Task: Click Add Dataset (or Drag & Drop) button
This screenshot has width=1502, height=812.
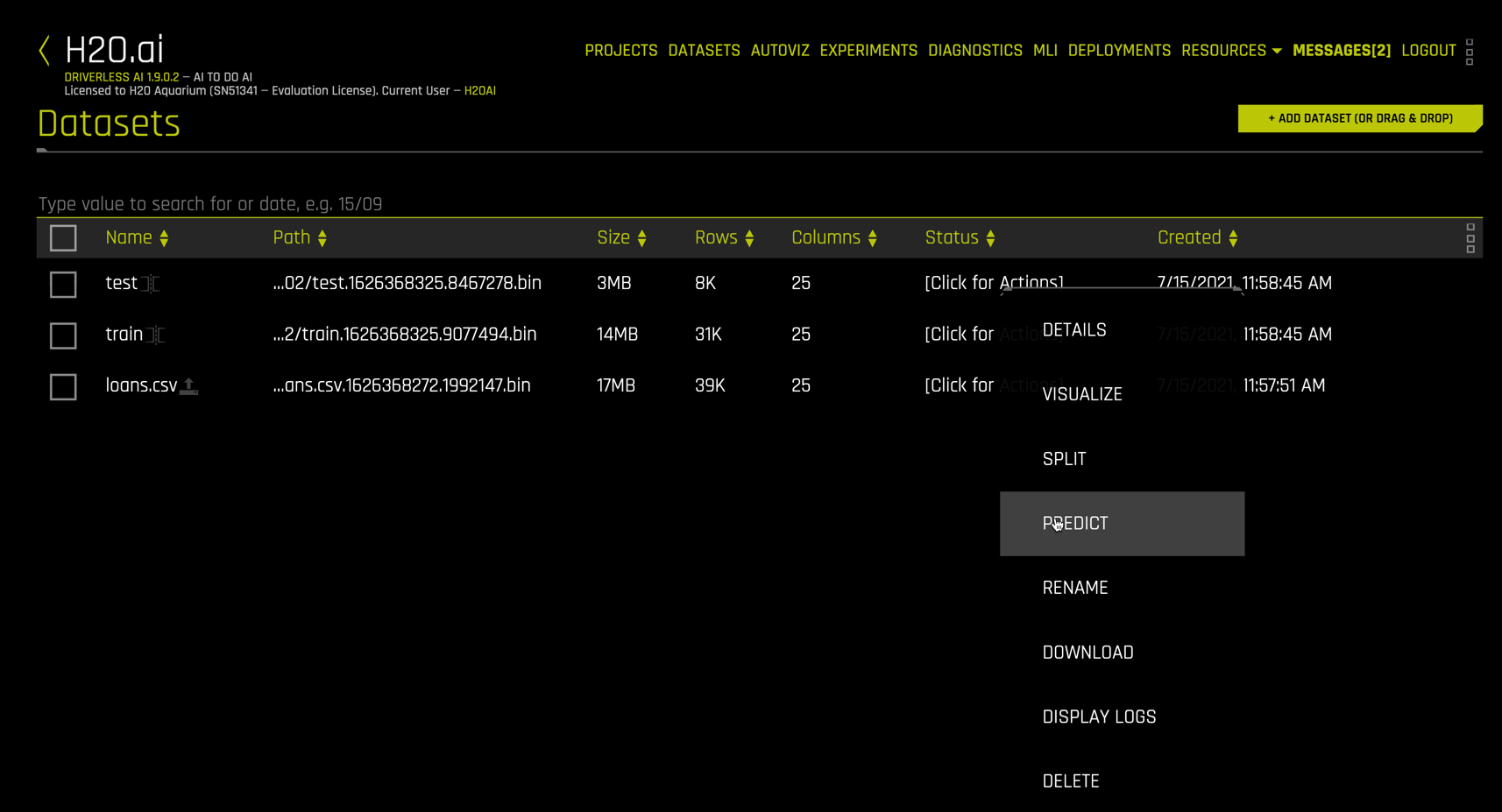Action: (1360, 118)
